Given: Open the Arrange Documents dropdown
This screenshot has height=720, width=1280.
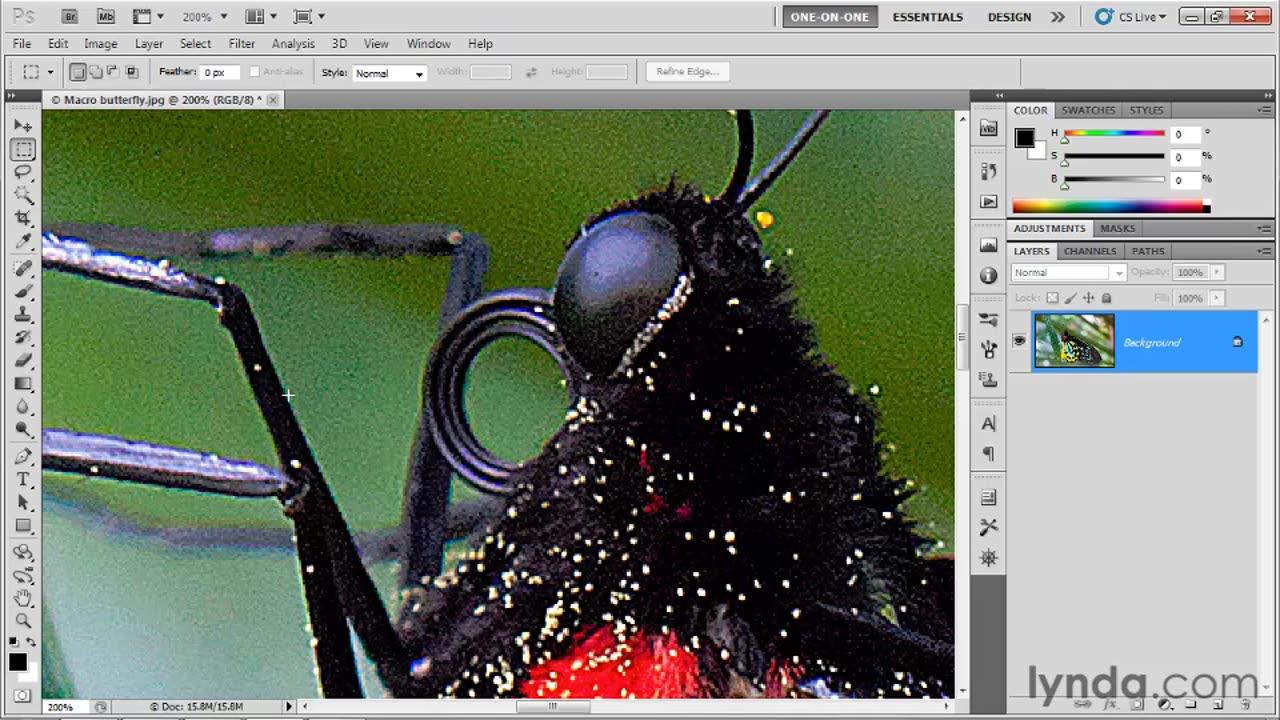Looking at the screenshot, I should coord(261,16).
